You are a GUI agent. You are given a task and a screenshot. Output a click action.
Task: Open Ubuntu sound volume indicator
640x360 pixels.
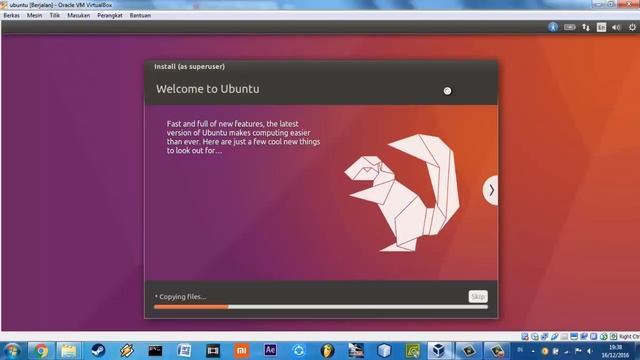coord(616,27)
